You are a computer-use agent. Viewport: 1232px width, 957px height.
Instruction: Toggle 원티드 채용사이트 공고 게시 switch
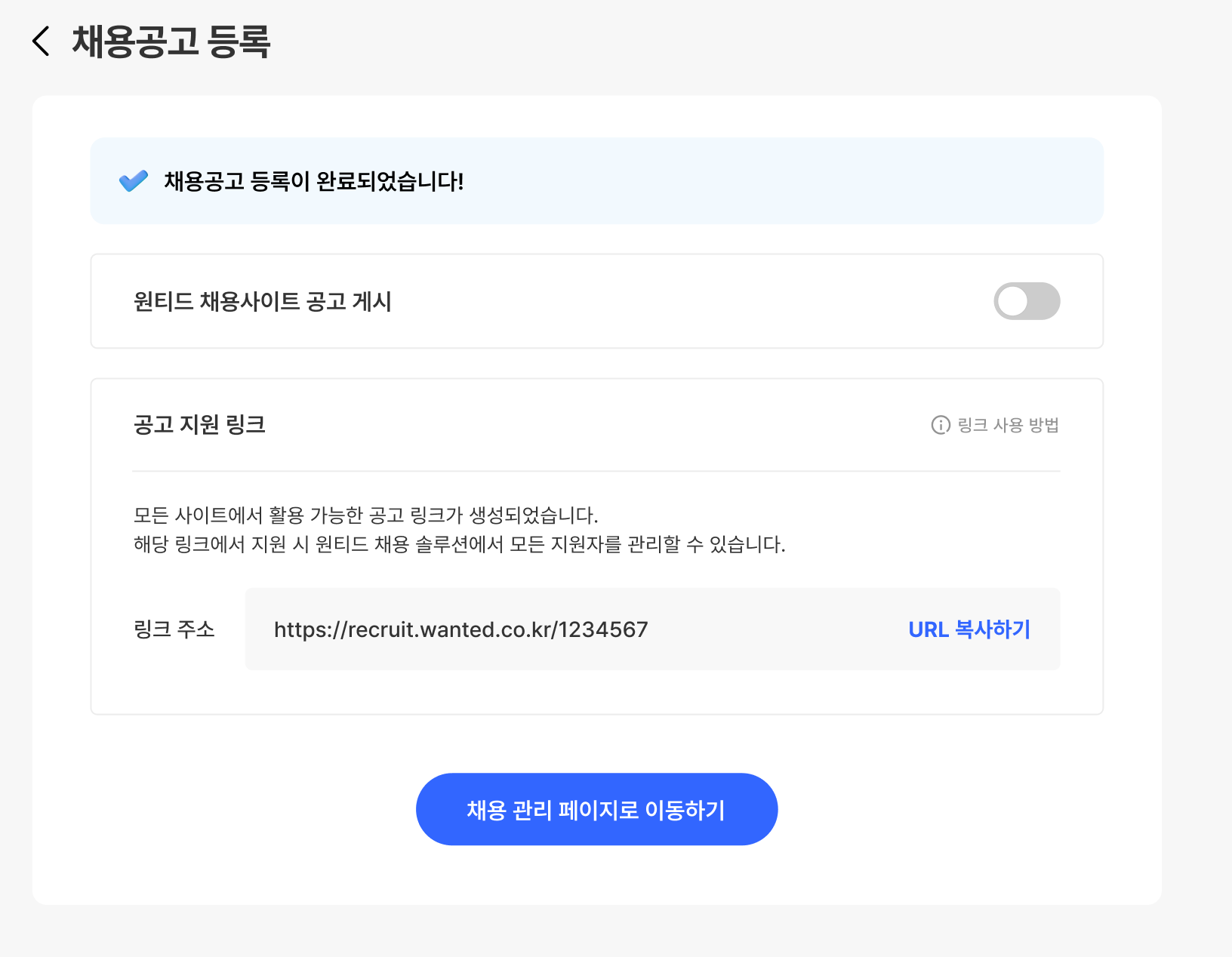coord(1027,301)
